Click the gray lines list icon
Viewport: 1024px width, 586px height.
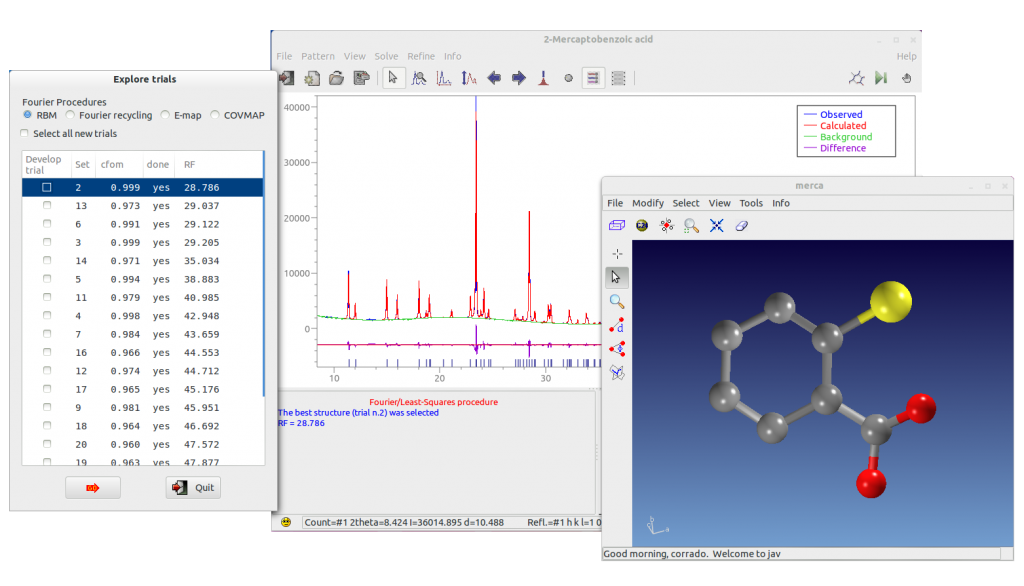(618, 78)
